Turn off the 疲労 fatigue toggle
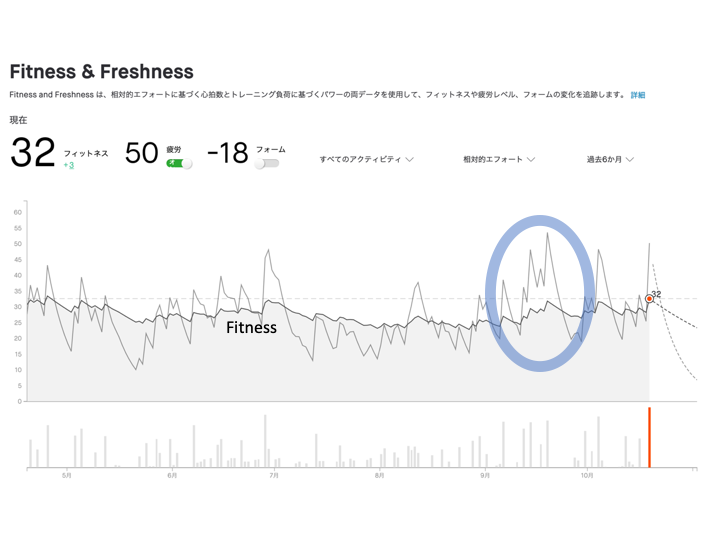This screenshot has height=540, width=720. (x=179, y=163)
